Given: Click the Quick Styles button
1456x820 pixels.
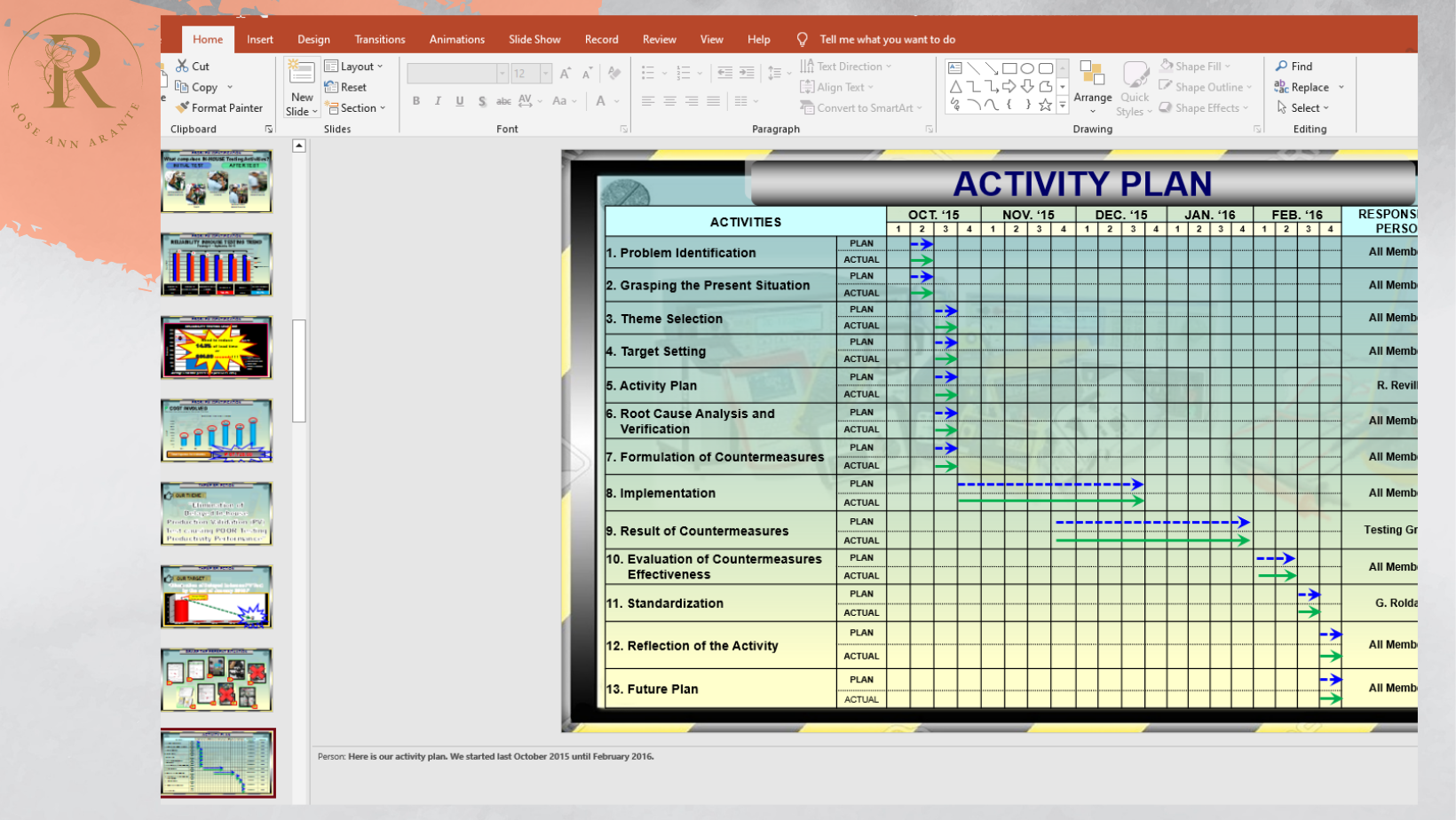Looking at the screenshot, I should 1135,87.
